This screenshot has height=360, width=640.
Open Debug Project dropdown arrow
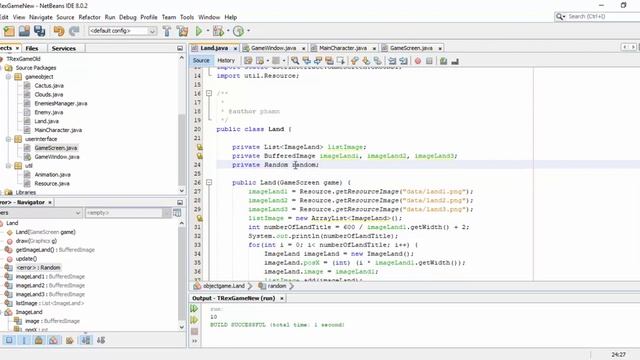coord(228,31)
